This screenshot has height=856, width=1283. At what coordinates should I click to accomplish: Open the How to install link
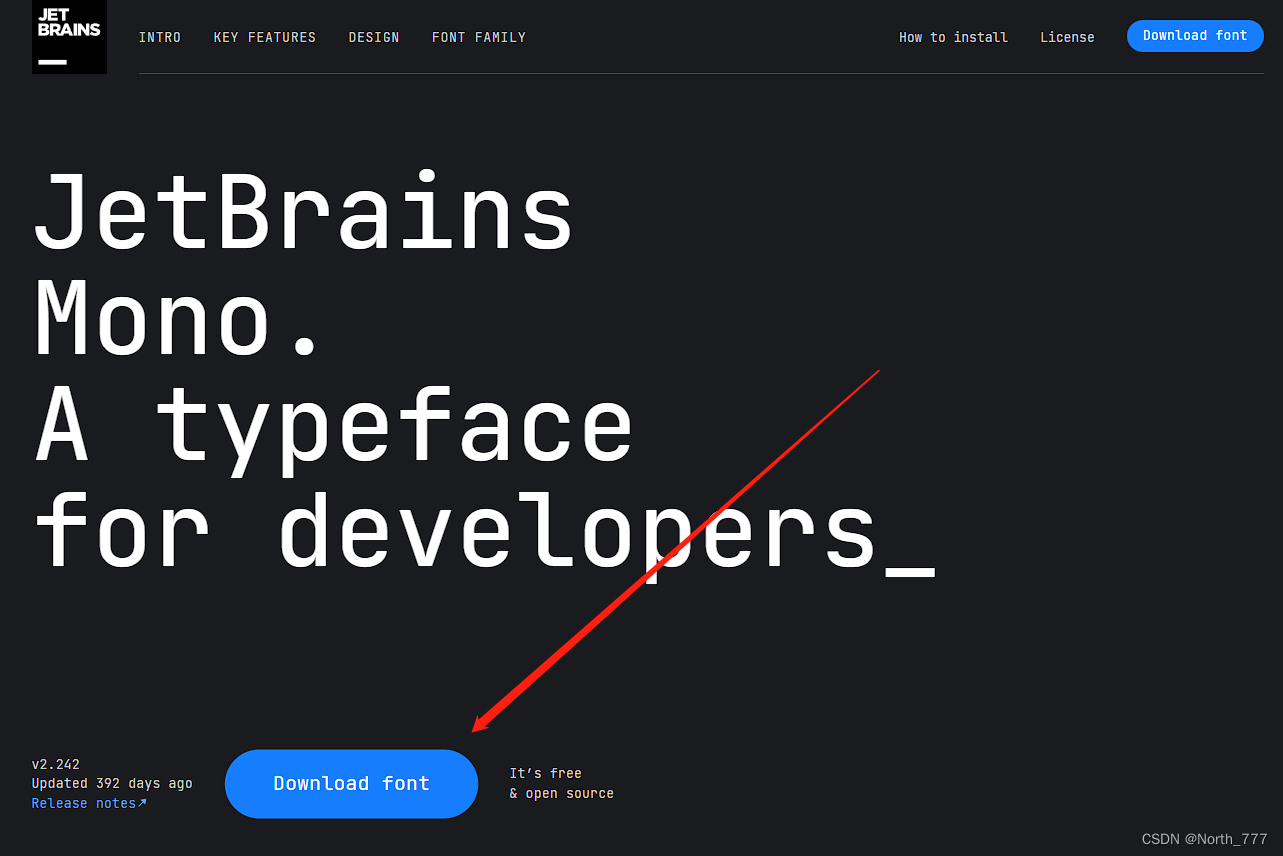[953, 37]
